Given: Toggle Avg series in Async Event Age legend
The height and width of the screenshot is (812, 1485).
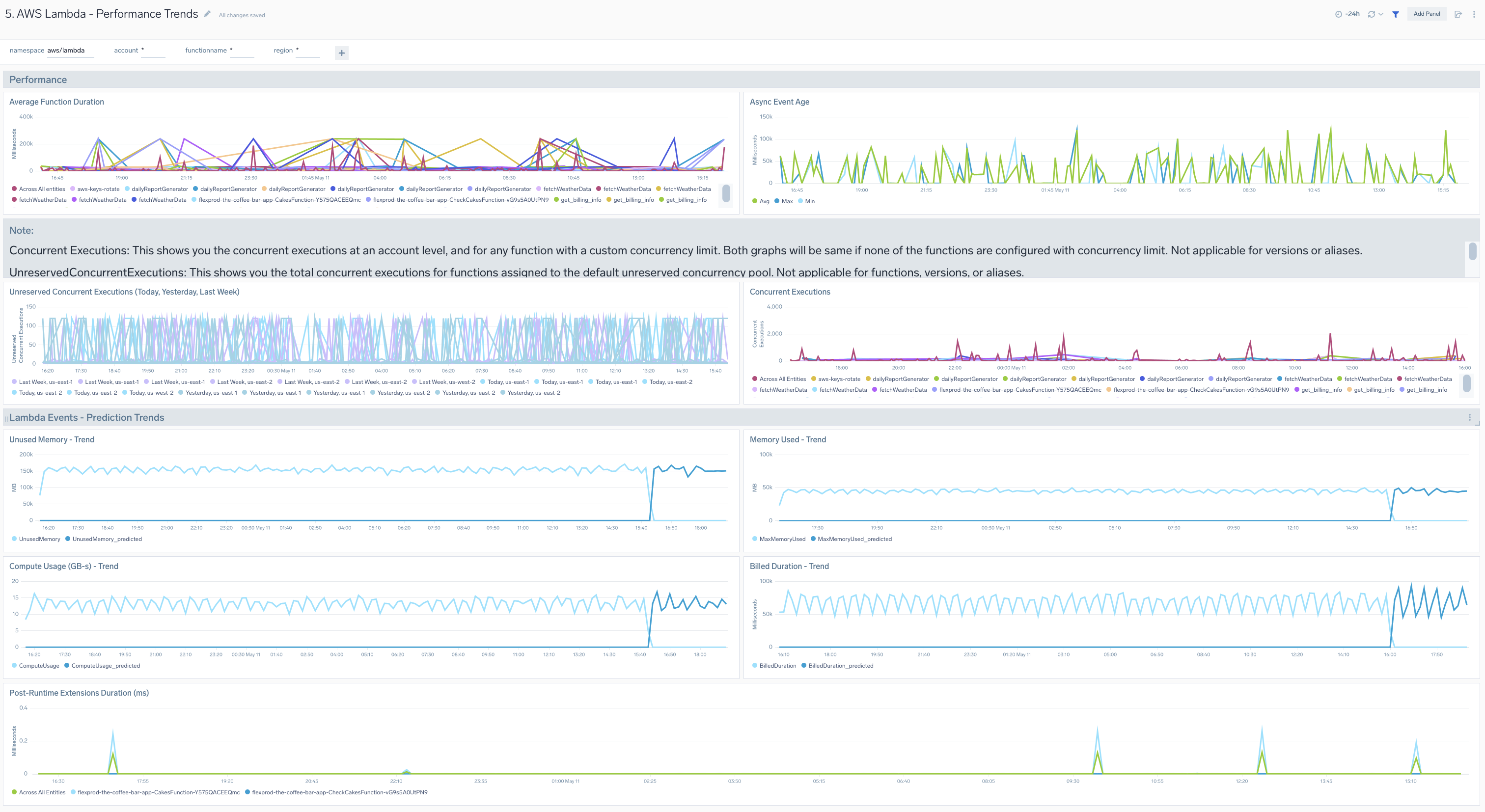Looking at the screenshot, I should (x=761, y=201).
